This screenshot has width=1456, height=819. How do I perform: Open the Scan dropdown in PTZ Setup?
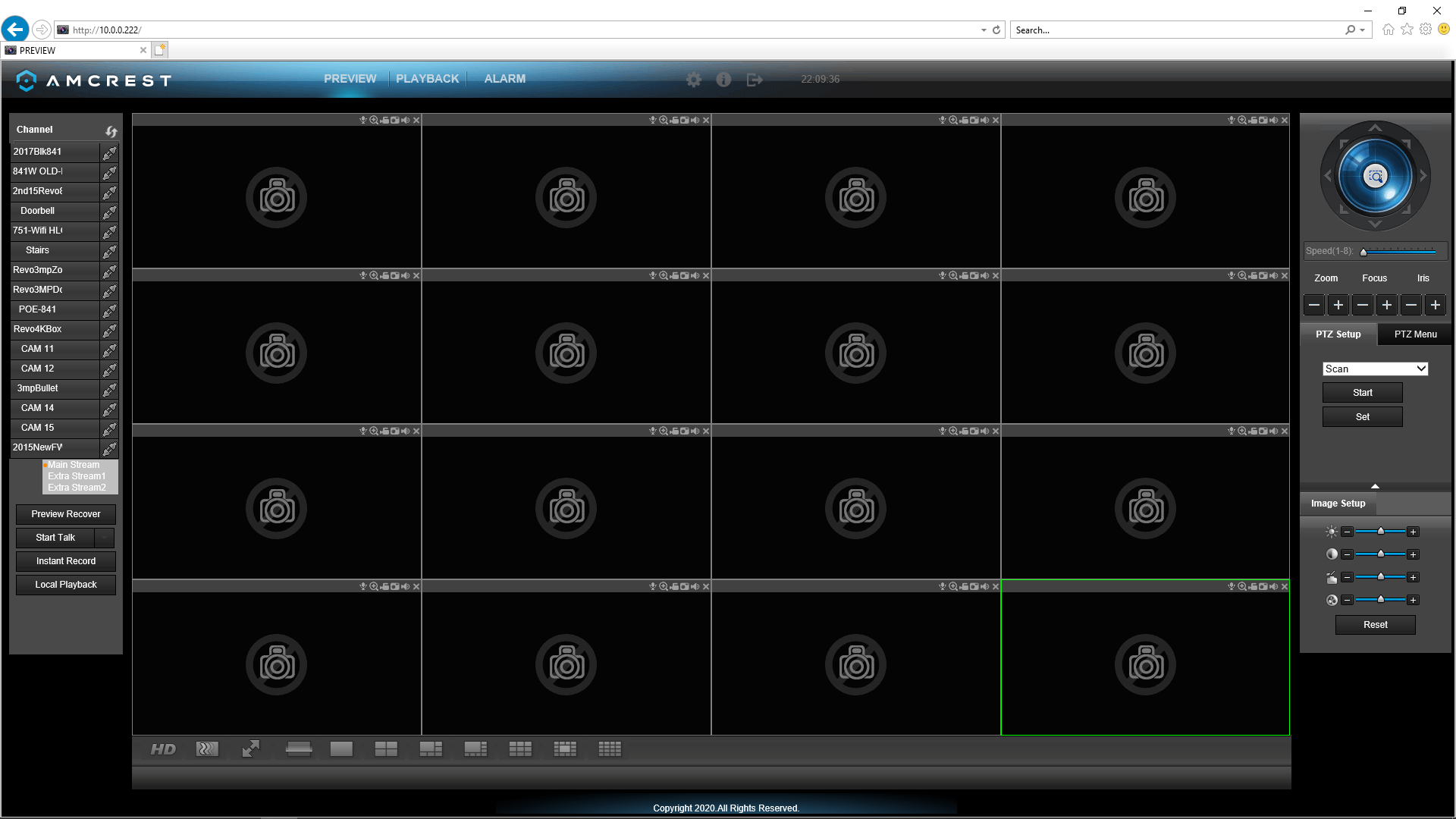click(x=1375, y=369)
